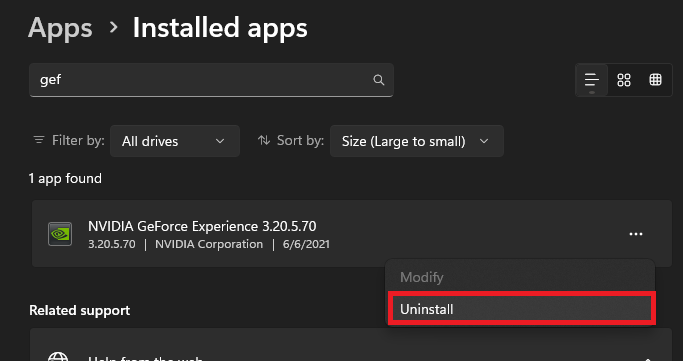Click the chevron arrow in the All drives box
This screenshot has width=683, height=361.
point(220,141)
